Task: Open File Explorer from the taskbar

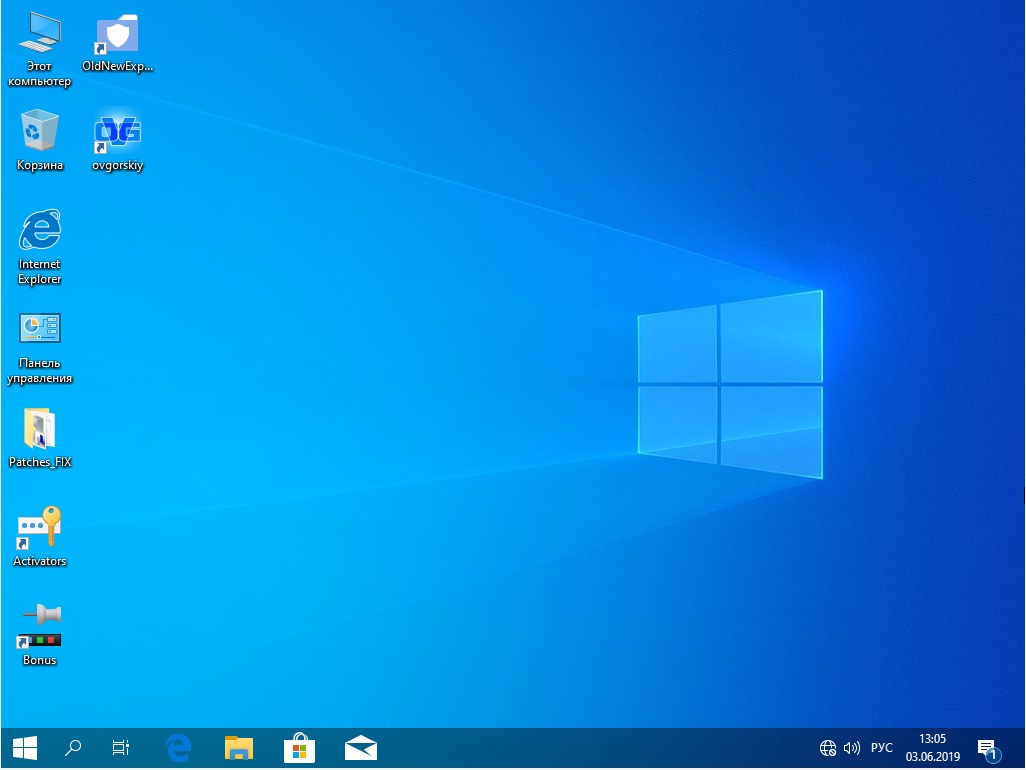Action: coord(238,747)
